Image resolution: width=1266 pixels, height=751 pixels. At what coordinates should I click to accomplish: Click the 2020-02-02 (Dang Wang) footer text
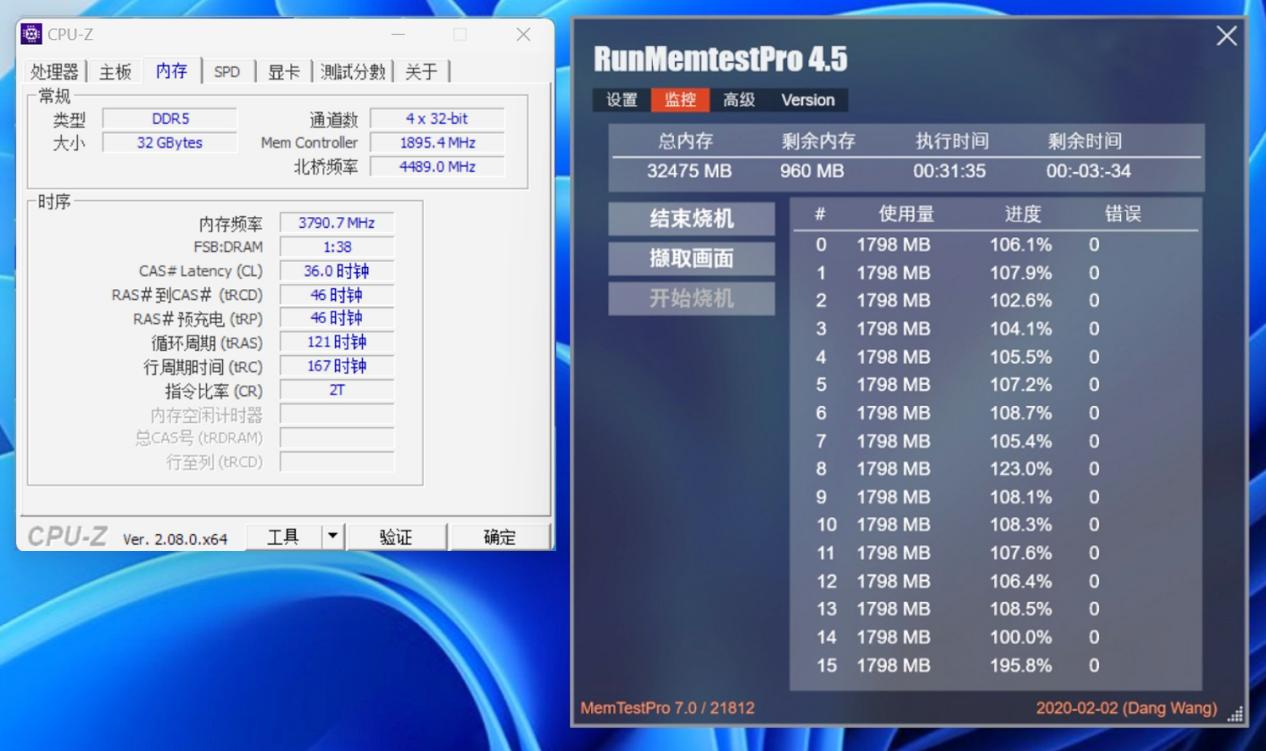pyautogui.click(x=1126, y=708)
